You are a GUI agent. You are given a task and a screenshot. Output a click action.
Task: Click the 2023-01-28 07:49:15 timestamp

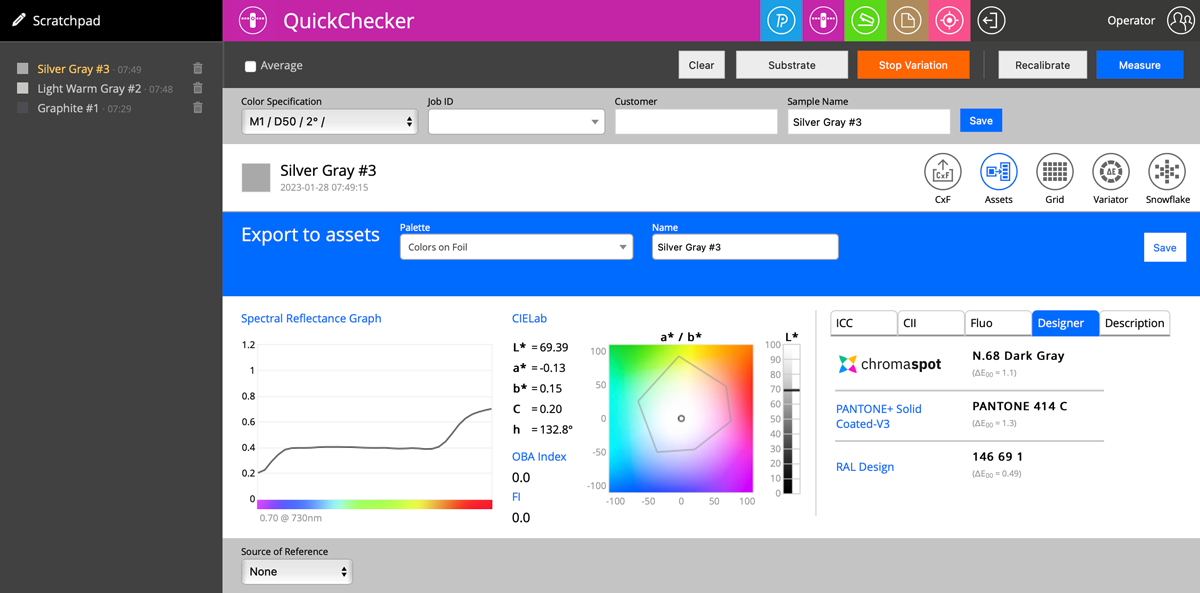coord(324,188)
